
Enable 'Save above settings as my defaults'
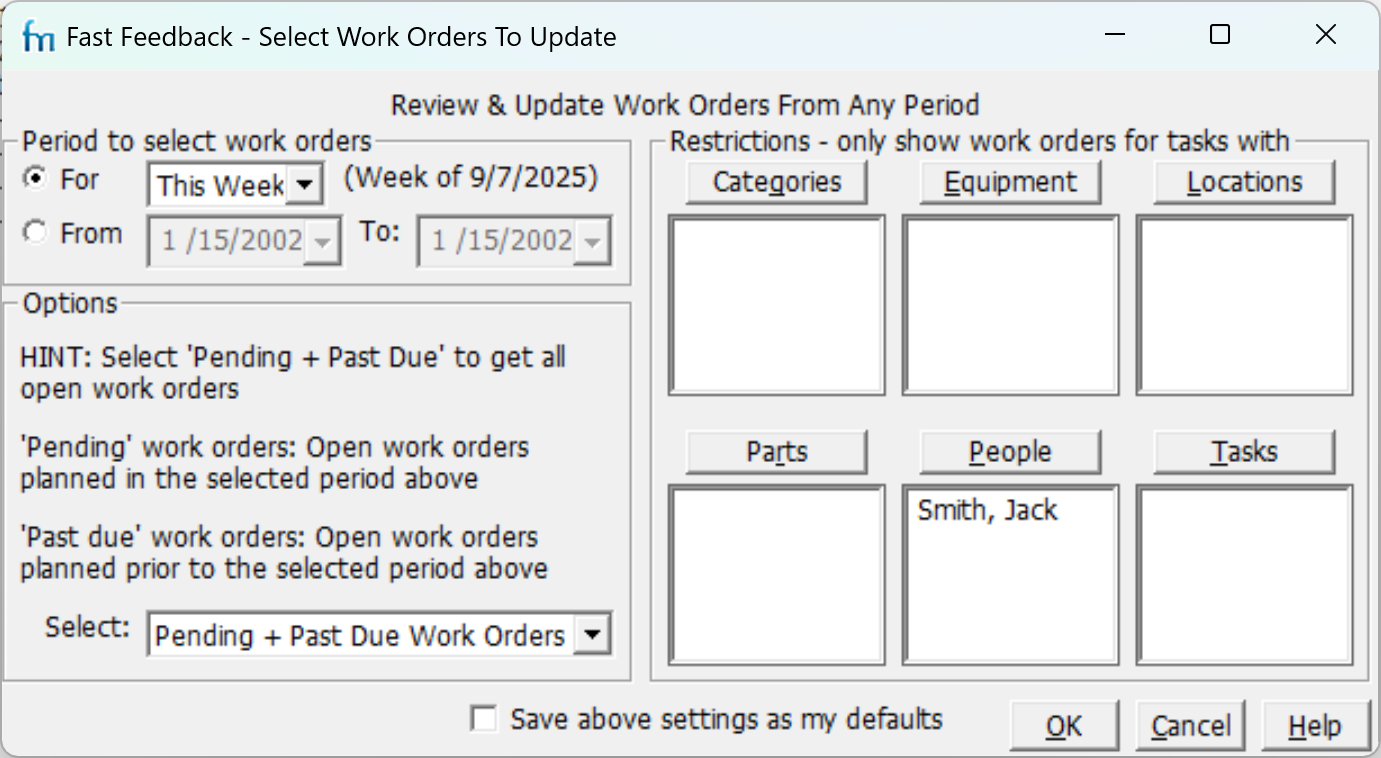pos(484,719)
